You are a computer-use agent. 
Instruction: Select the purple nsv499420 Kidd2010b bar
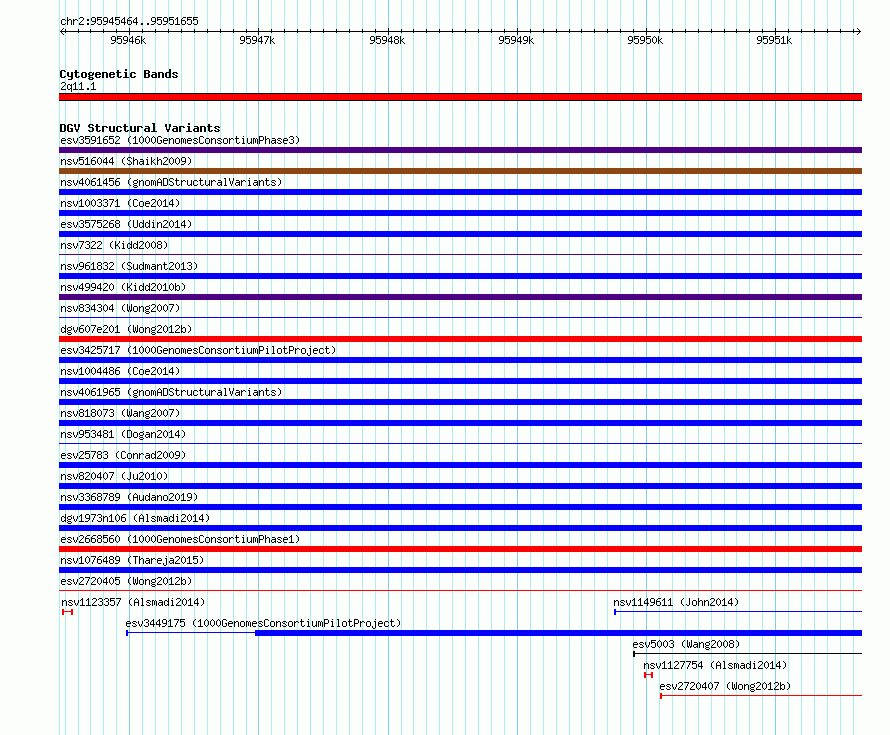pyautogui.click(x=460, y=297)
